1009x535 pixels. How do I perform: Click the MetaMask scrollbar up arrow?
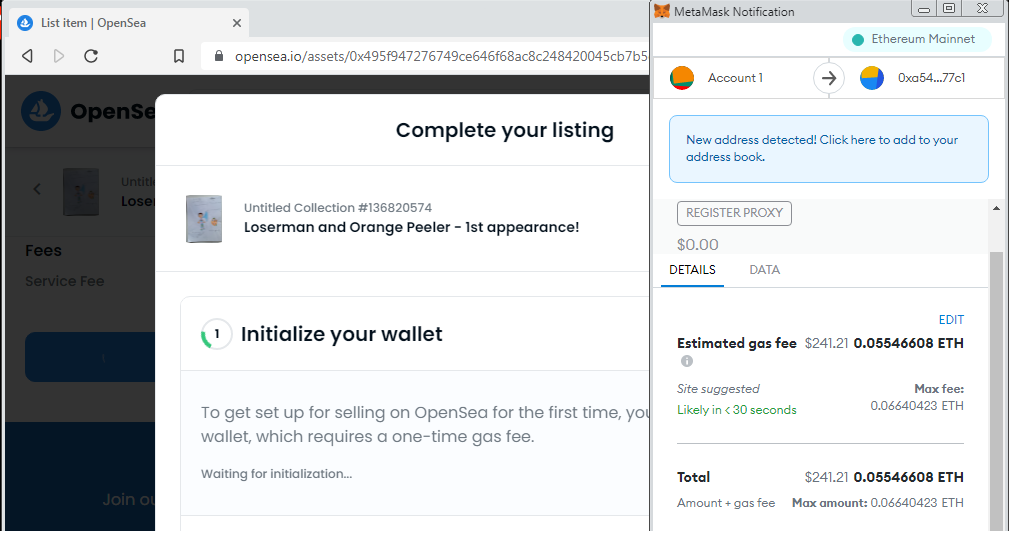[996, 208]
